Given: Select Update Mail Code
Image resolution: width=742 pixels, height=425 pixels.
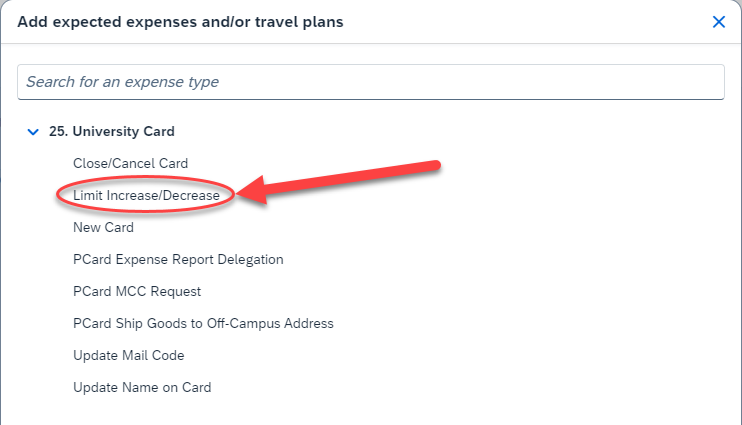Looking at the screenshot, I should click(128, 355).
